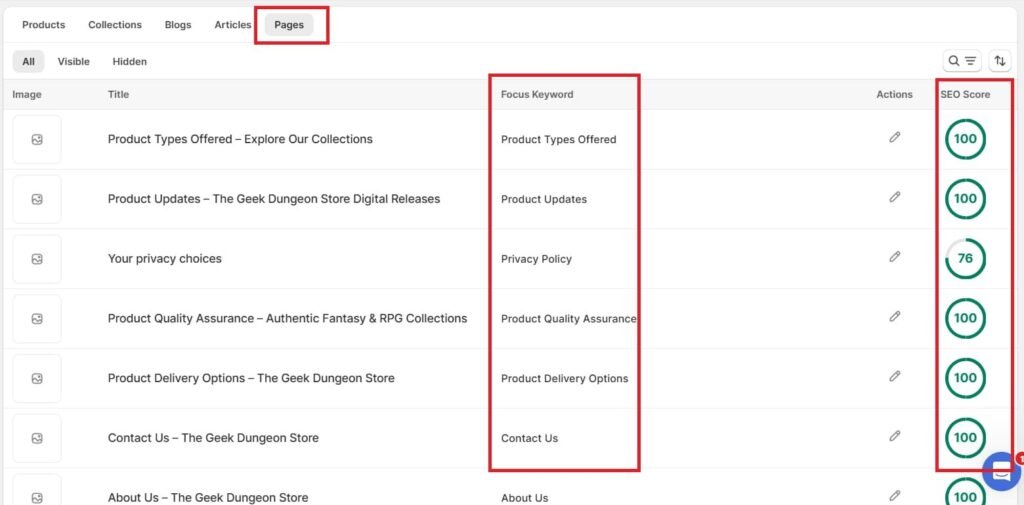Edit the Product Quality Assurance page
This screenshot has height=505, width=1024.
[895, 316]
